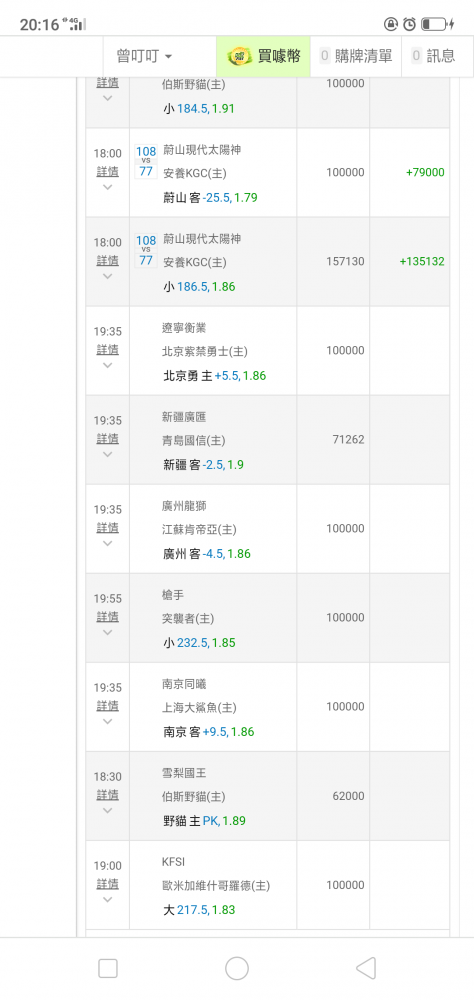
Task: Expand chevron under 廣州龍獅 match details
Action: click(107, 543)
